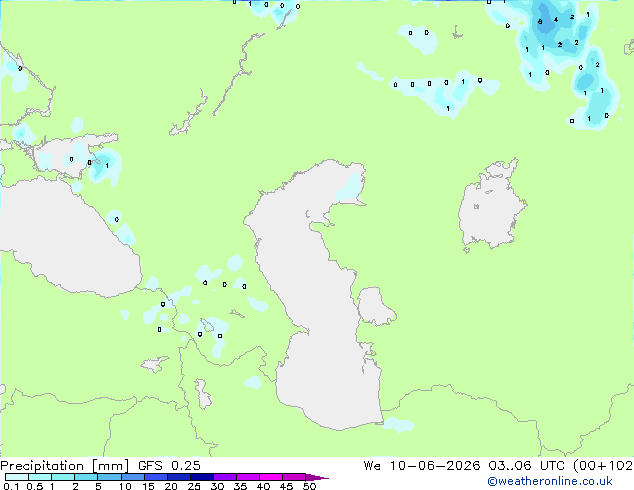Image resolution: width=634 pixels, height=490 pixels.
Task: Pick the 10–15 mm legend color box
Action: 132,477
